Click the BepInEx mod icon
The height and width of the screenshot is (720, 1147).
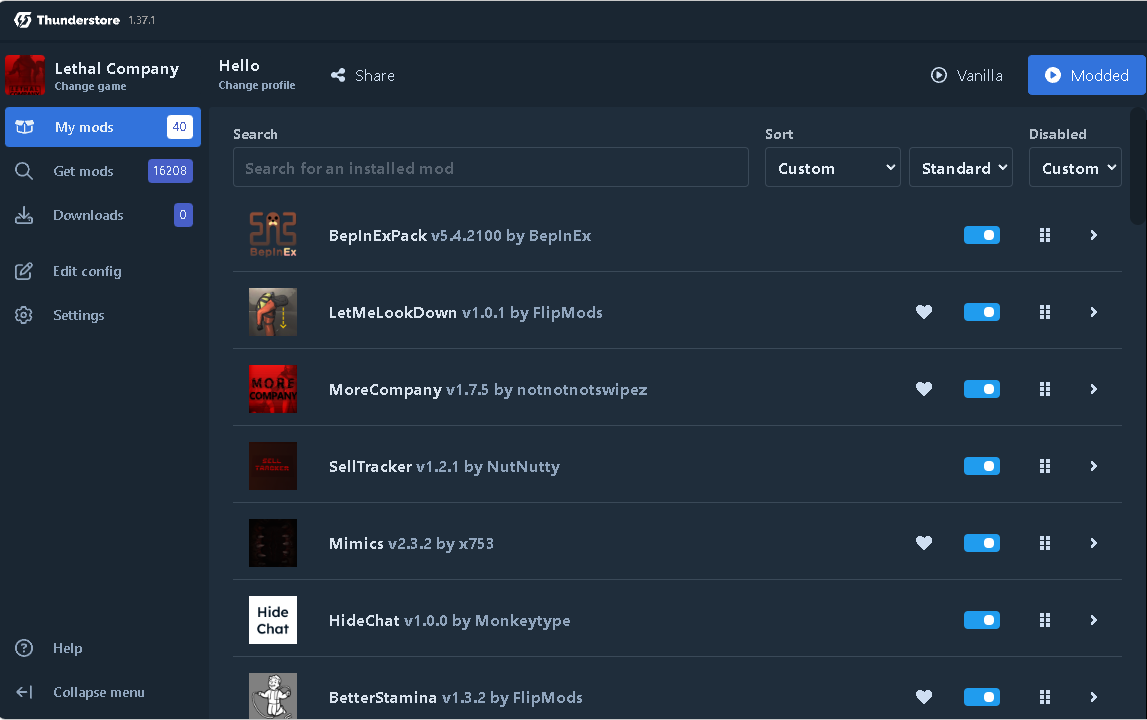(273, 235)
